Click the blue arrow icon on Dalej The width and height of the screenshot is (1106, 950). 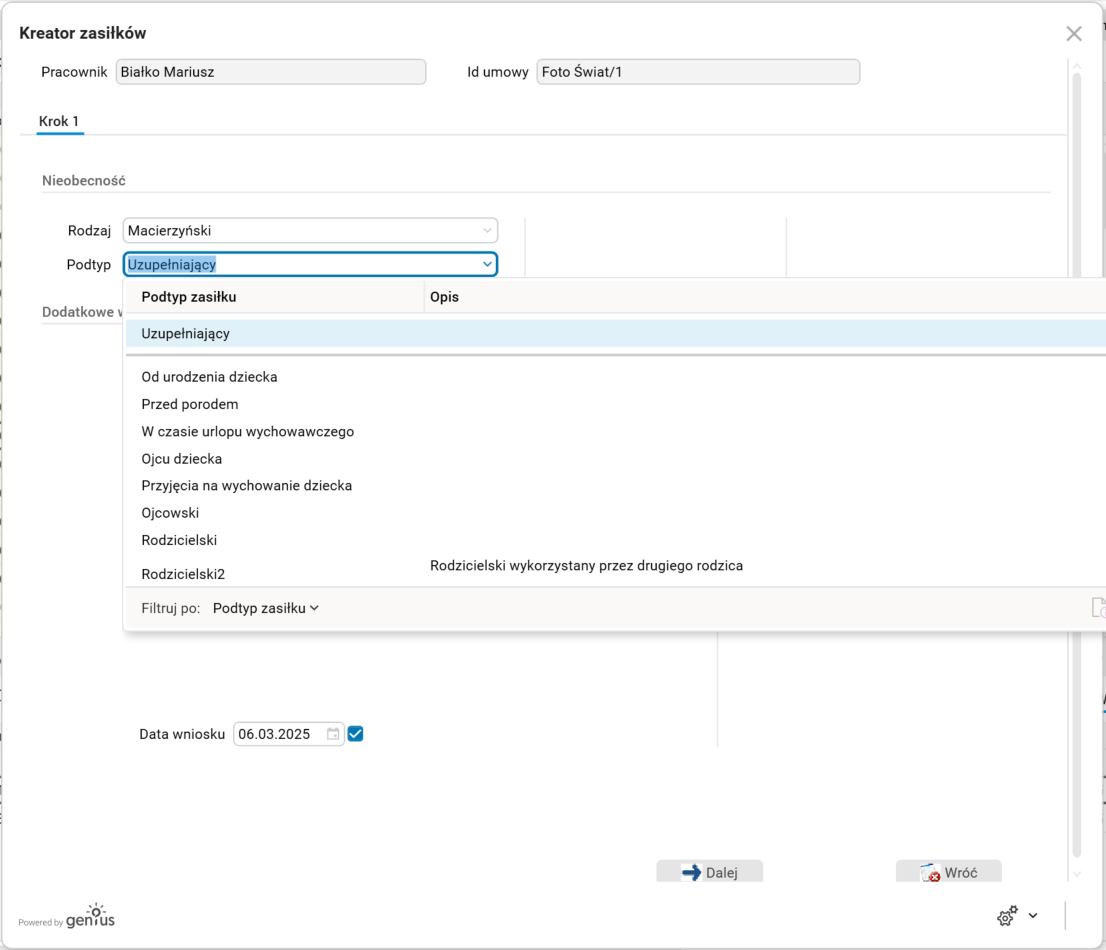pos(691,873)
